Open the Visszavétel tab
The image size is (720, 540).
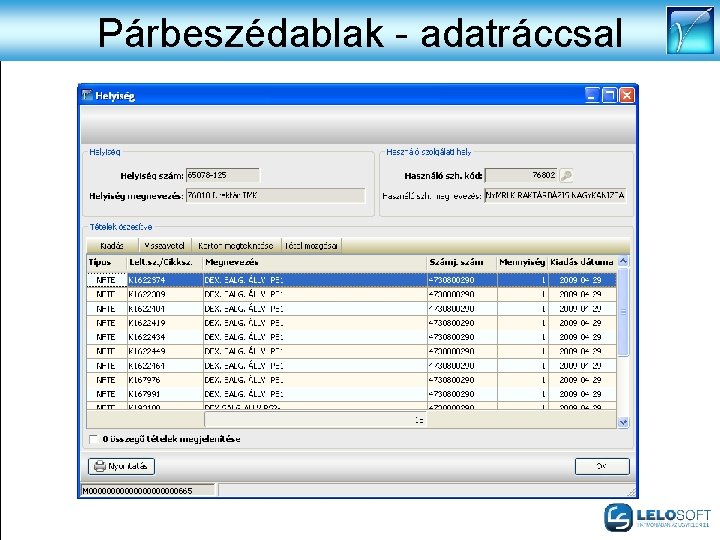click(164, 246)
